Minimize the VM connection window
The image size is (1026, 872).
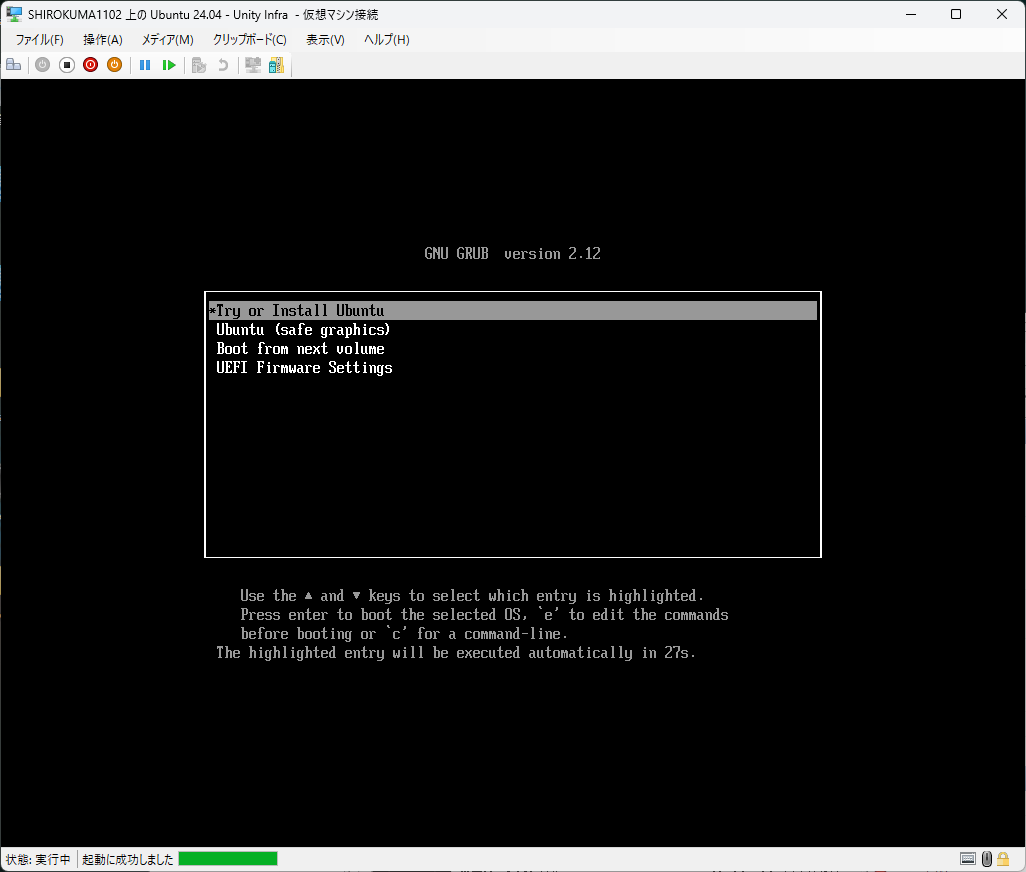[x=911, y=14]
